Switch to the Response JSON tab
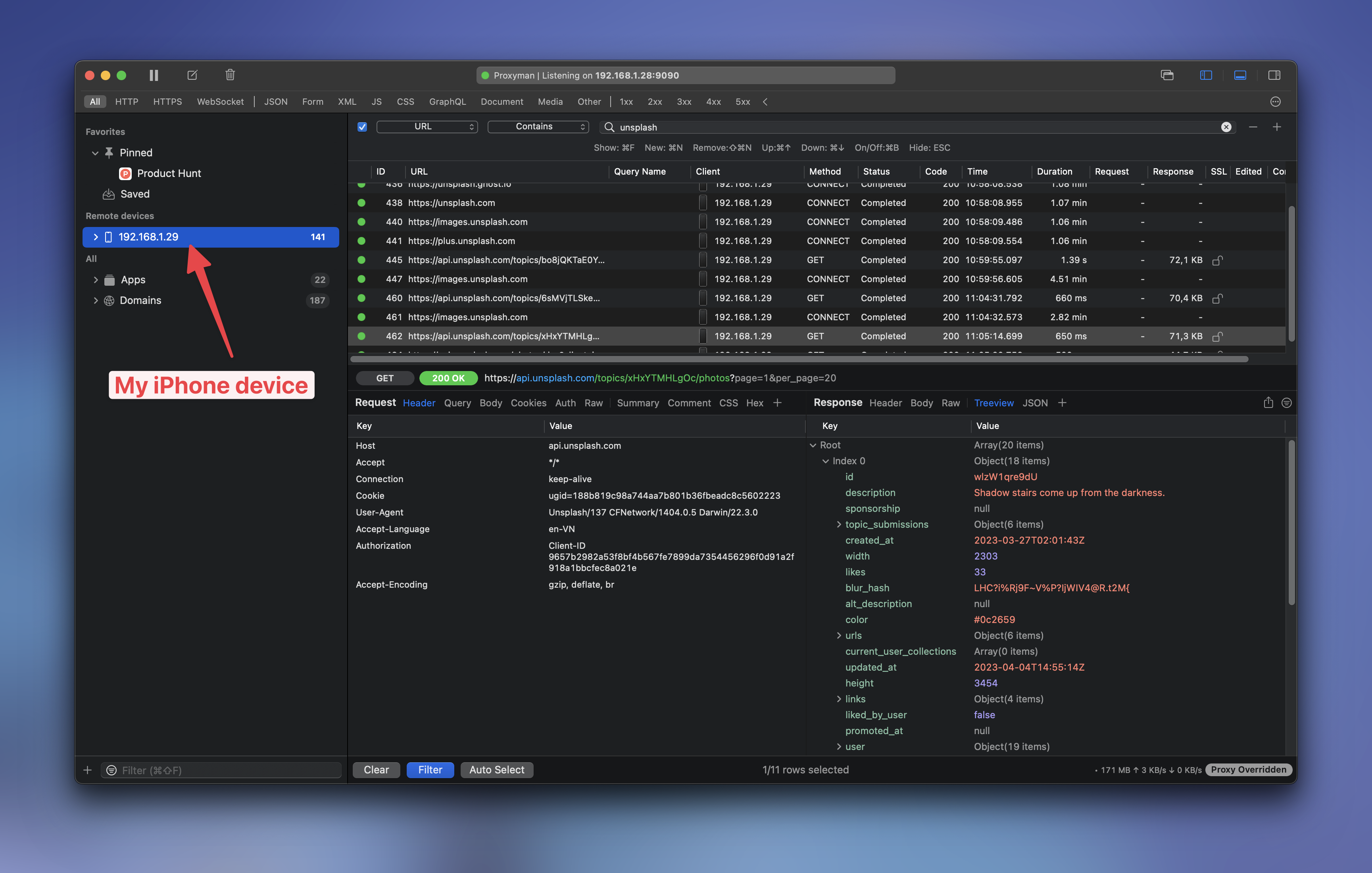This screenshot has height=873, width=1372. click(1035, 403)
